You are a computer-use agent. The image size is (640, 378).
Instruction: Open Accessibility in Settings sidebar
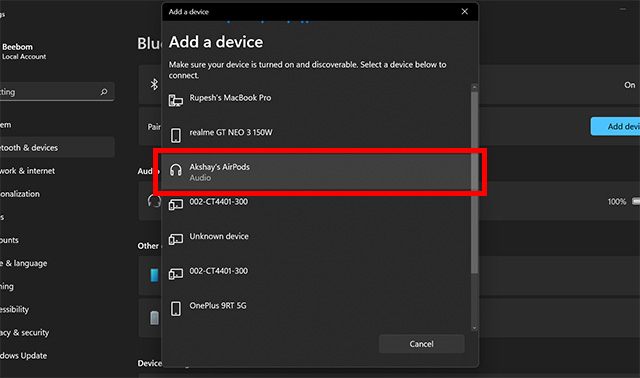click(x=57, y=309)
